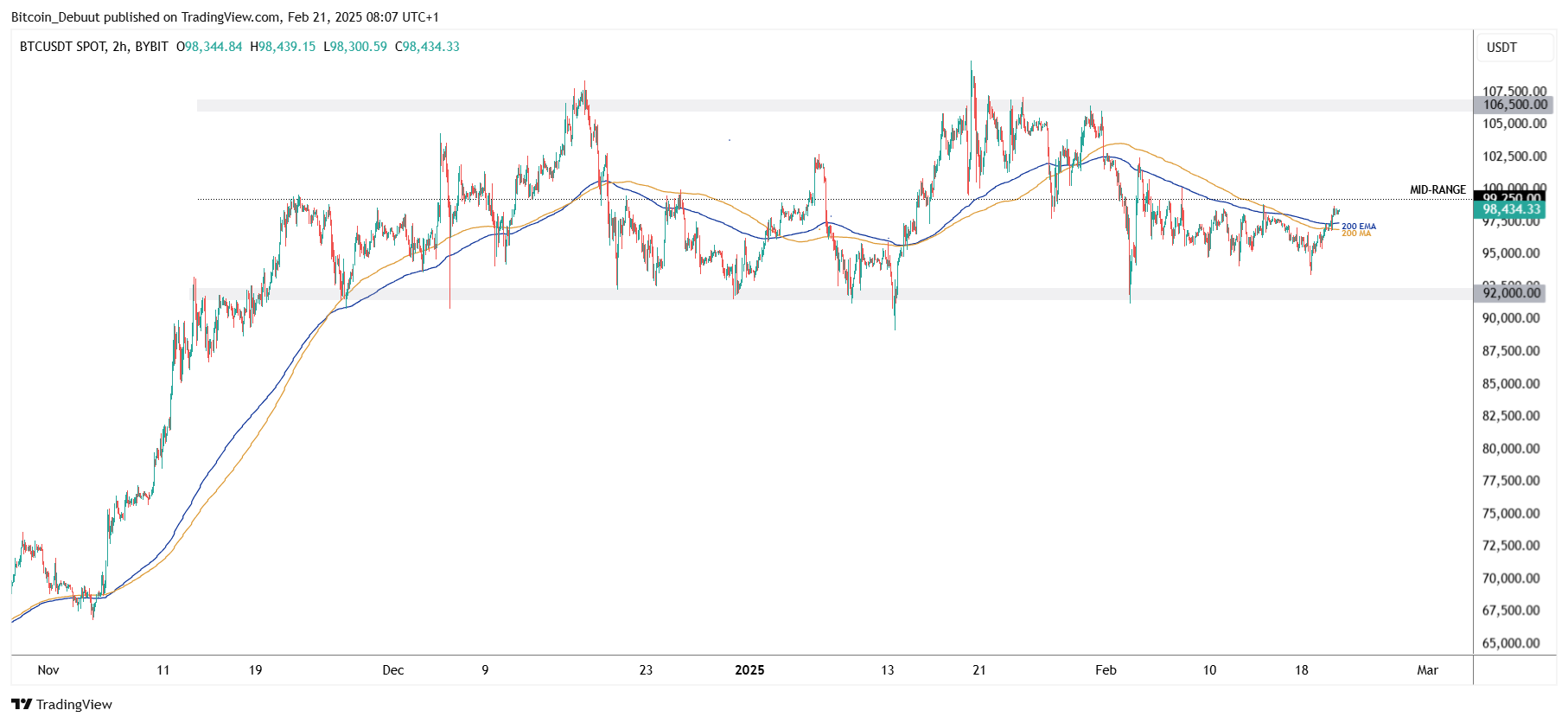
Task: Click the 65,000.00 label on the price axis
Action: coord(1511,643)
